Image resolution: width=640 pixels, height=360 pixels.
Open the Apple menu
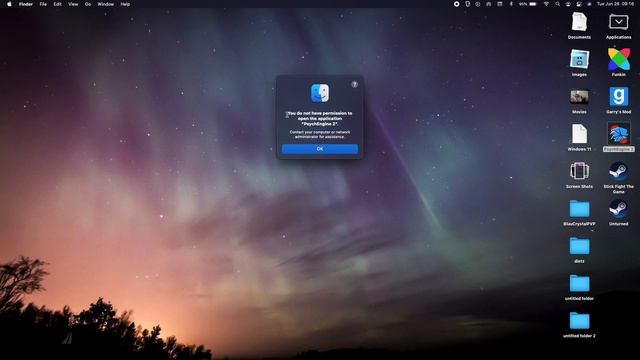pos(9,4)
